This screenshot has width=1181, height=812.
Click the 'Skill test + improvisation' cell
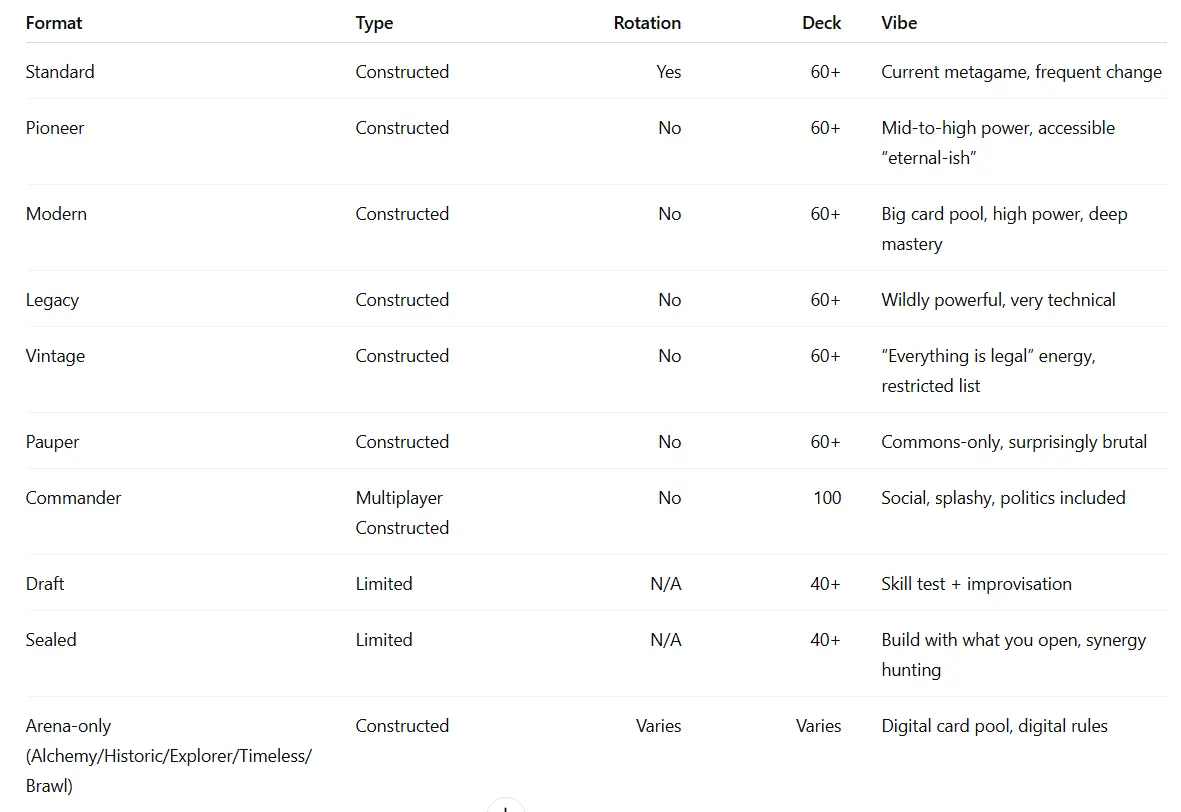tap(976, 584)
